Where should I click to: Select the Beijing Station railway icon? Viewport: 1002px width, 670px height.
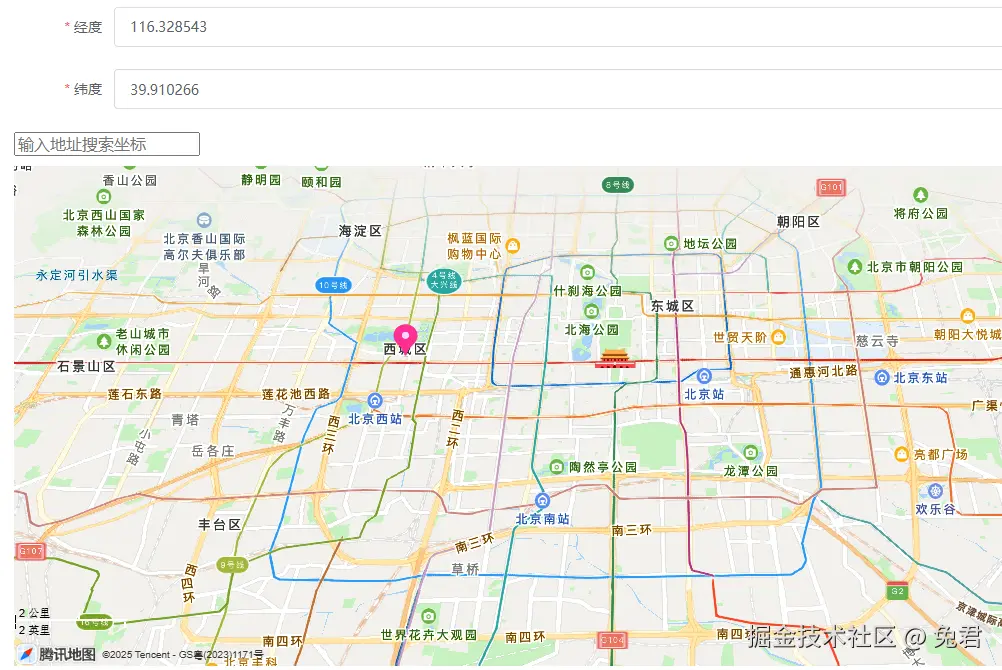[x=704, y=376]
